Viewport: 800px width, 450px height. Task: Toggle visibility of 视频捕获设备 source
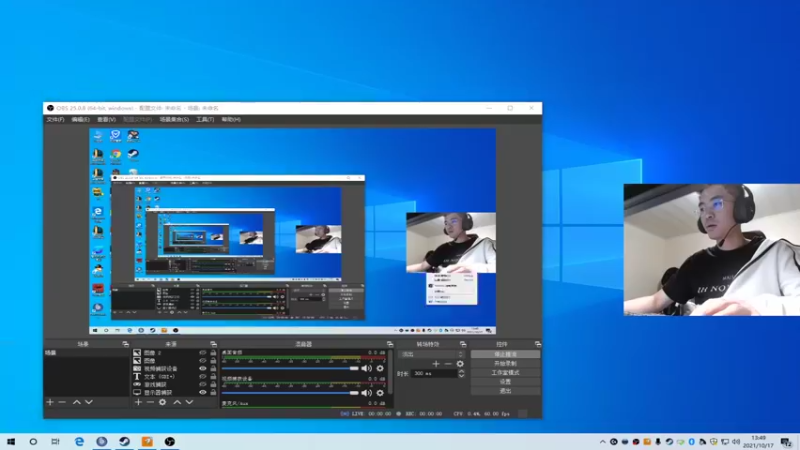click(x=203, y=368)
